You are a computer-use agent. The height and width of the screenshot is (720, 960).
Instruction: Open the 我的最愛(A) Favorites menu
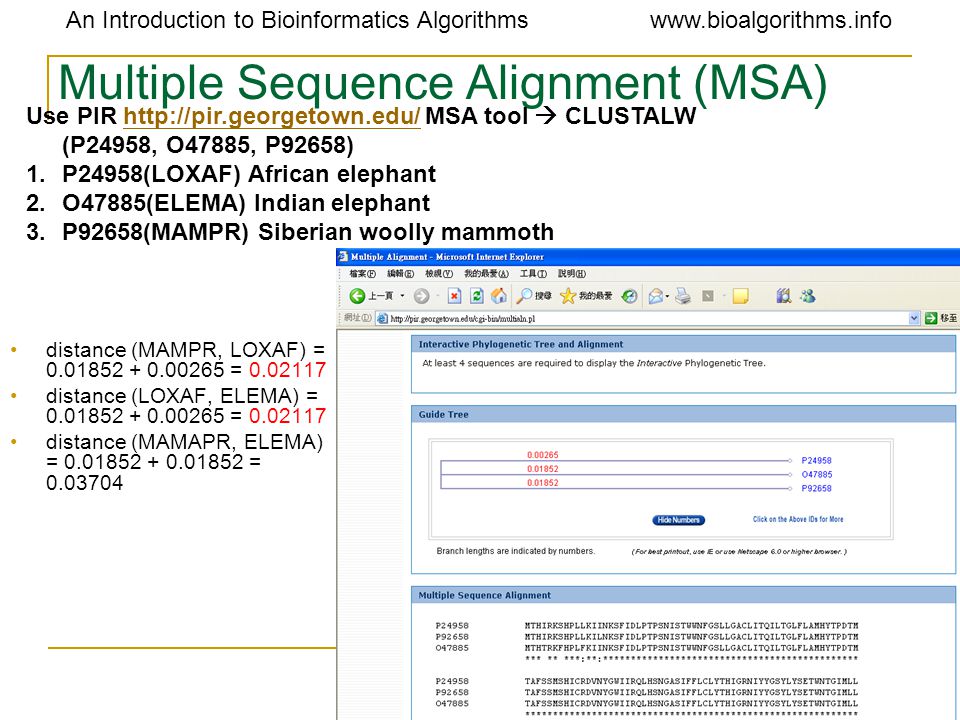[x=486, y=274]
